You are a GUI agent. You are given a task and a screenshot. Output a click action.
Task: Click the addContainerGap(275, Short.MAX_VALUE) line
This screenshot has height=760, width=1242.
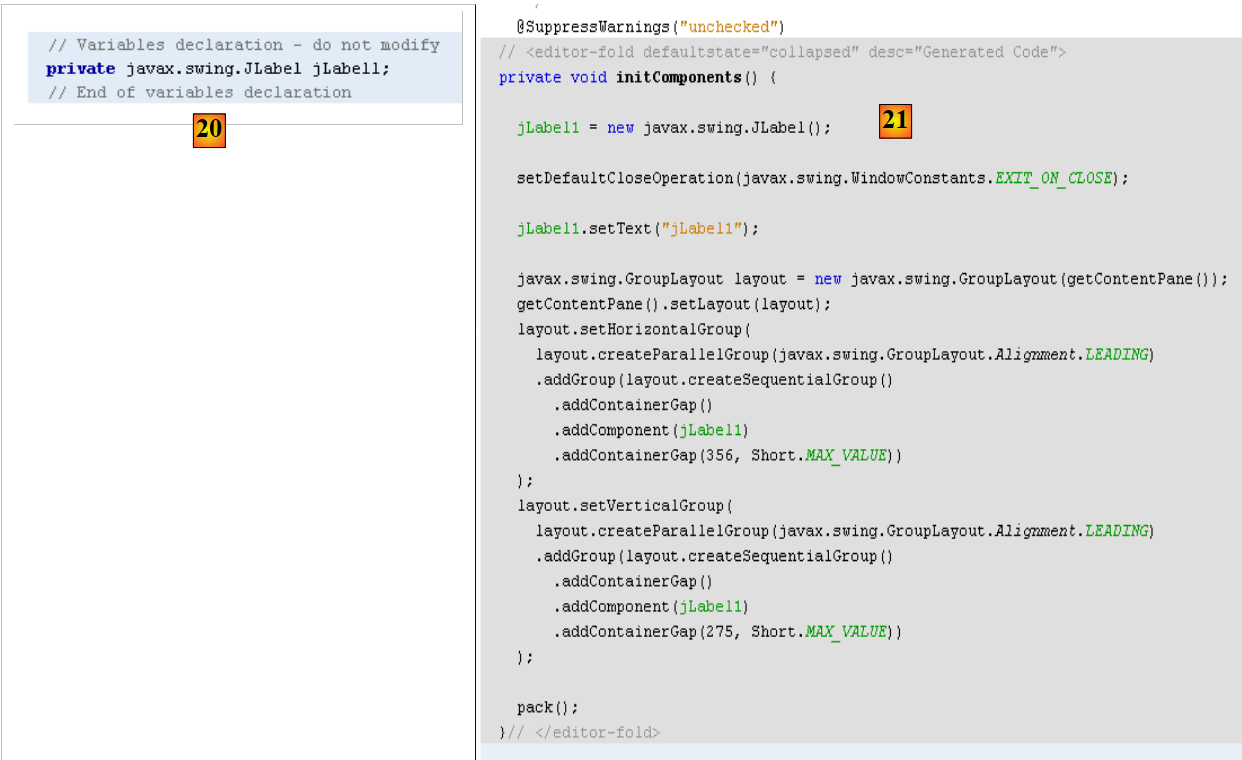[728, 631]
